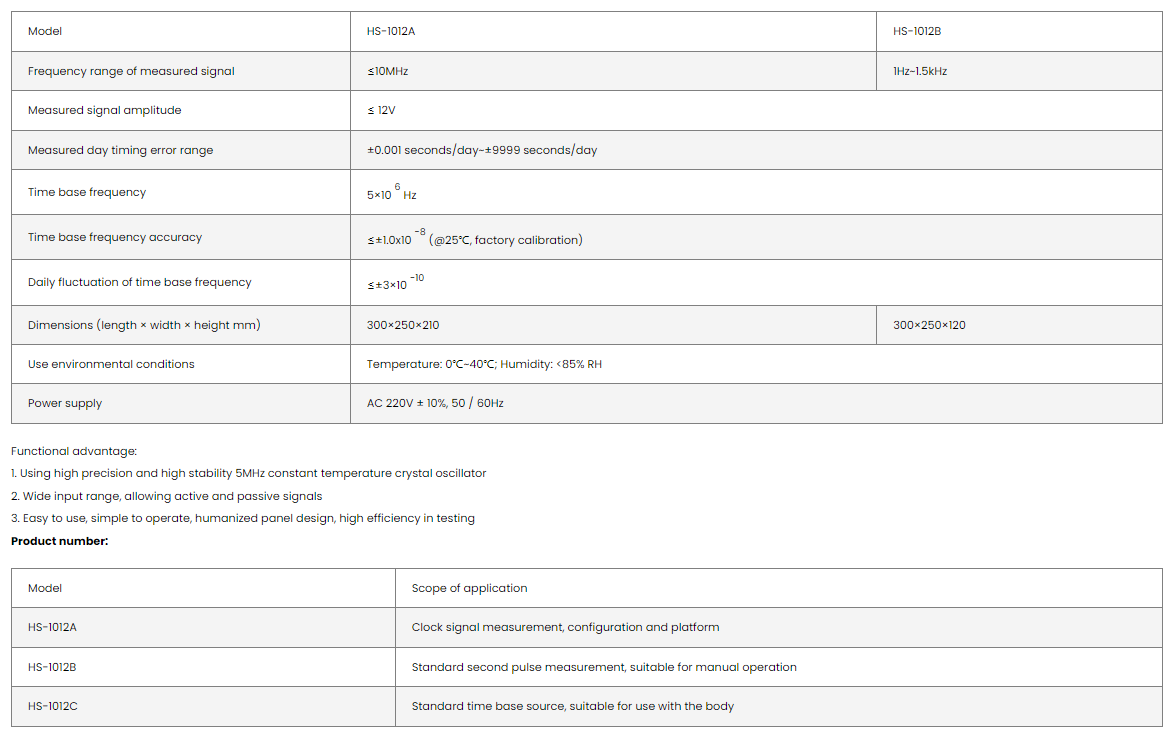
Task: Click the 'Scope of application' column header
Action: click(469, 588)
